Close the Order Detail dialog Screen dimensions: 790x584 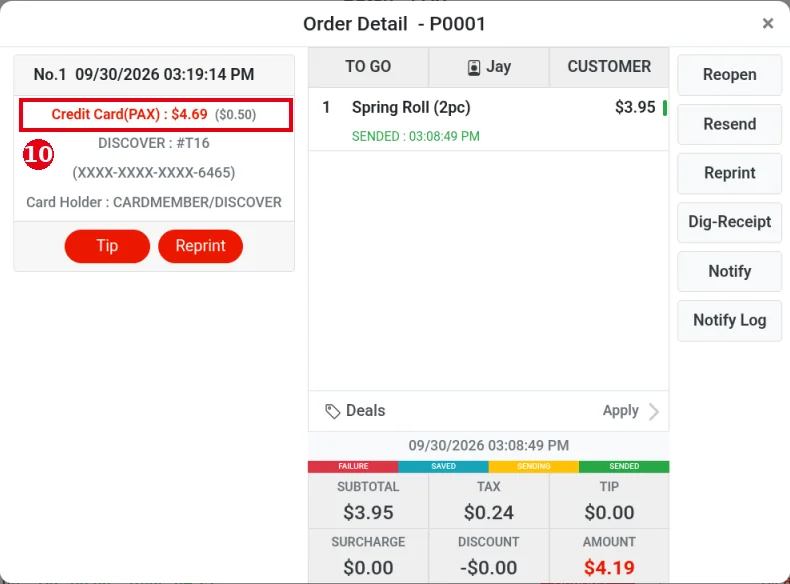pyautogui.click(x=767, y=23)
